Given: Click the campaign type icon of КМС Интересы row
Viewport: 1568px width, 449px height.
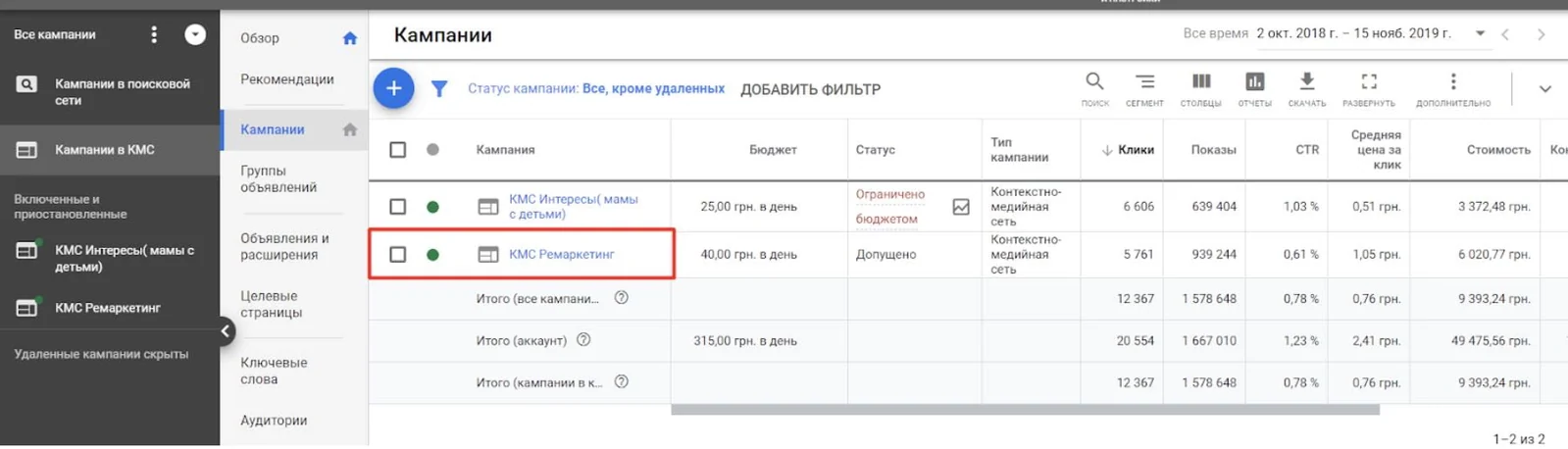Looking at the screenshot, I should (x=487, y=207).
